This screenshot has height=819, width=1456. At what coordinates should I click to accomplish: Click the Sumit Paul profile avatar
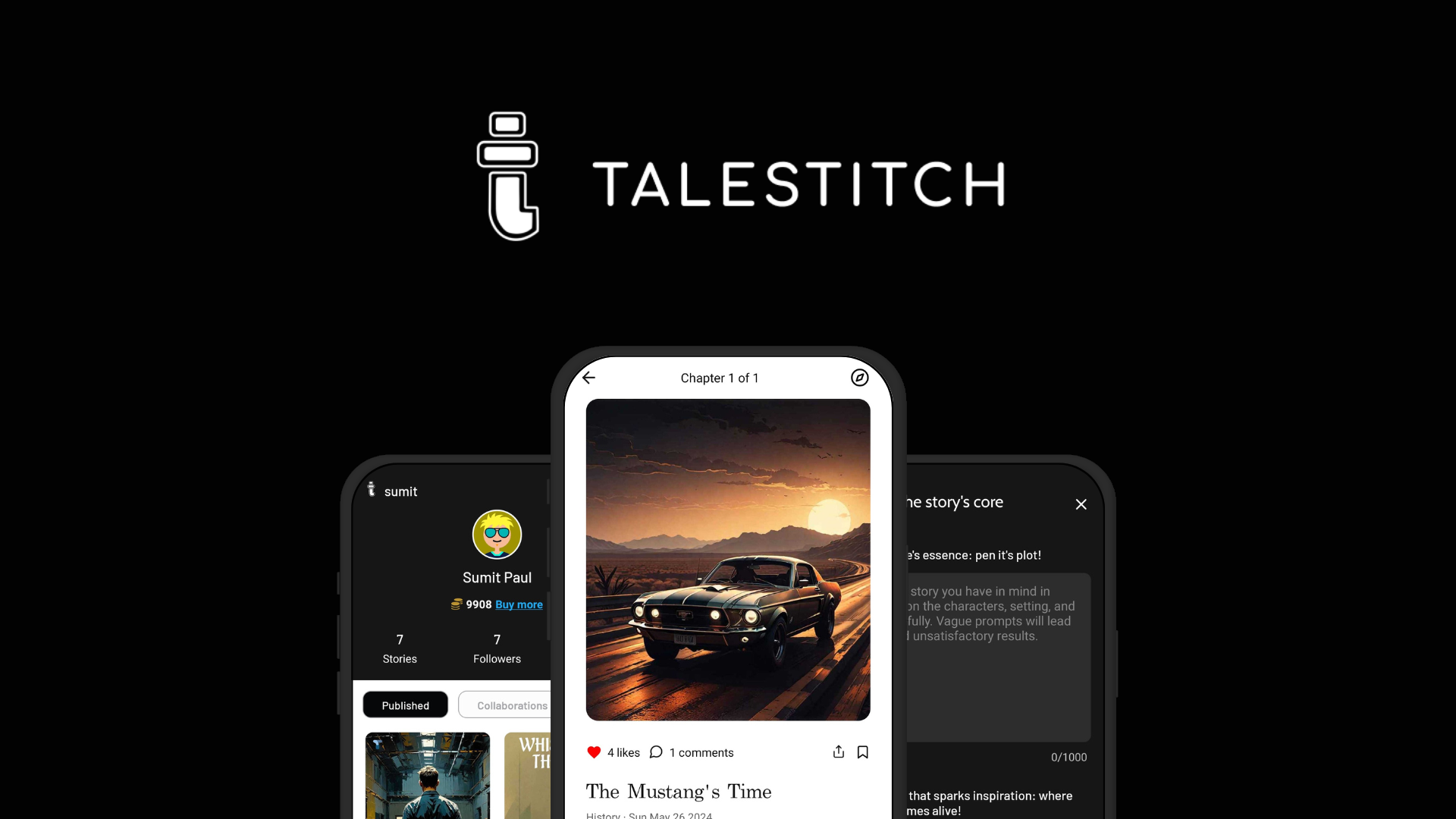point(496,534)
